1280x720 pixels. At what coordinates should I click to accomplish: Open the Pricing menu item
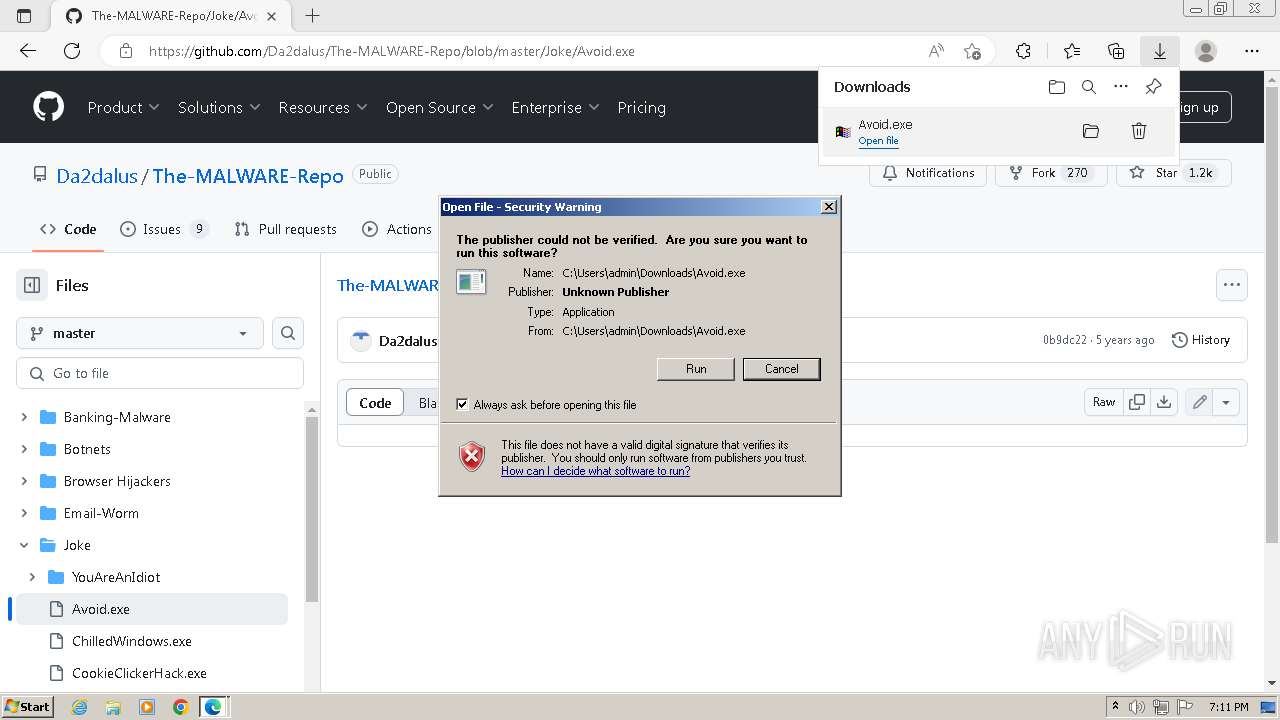(641, 107)
